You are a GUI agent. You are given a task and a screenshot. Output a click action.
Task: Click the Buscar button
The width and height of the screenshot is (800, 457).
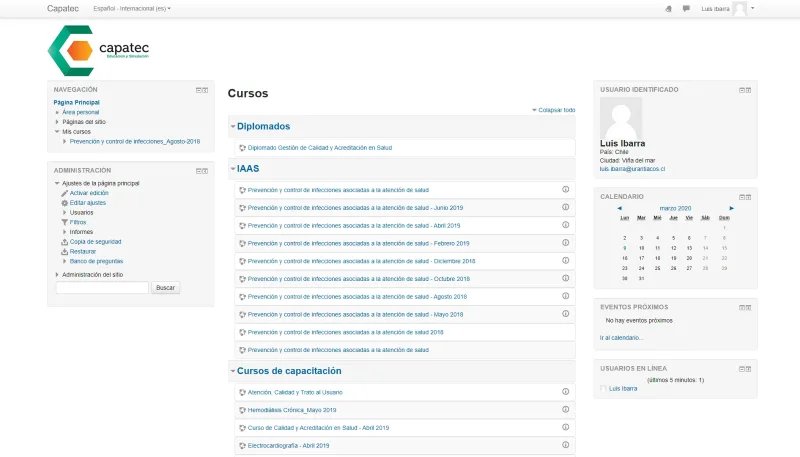165,288
